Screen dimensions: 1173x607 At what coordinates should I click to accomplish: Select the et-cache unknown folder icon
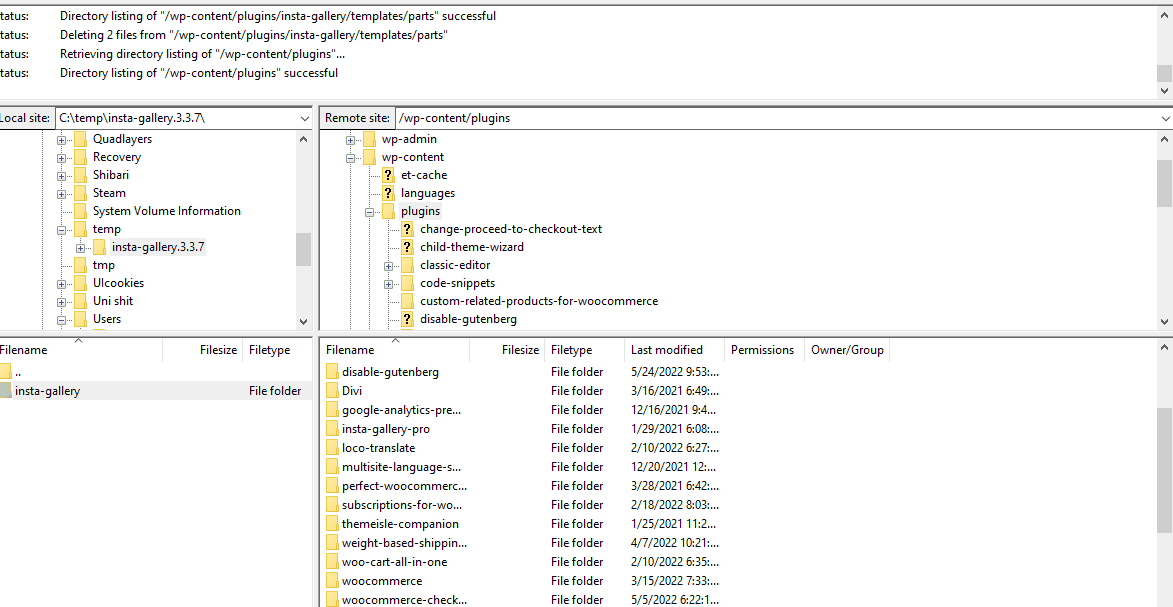(388, 175)
